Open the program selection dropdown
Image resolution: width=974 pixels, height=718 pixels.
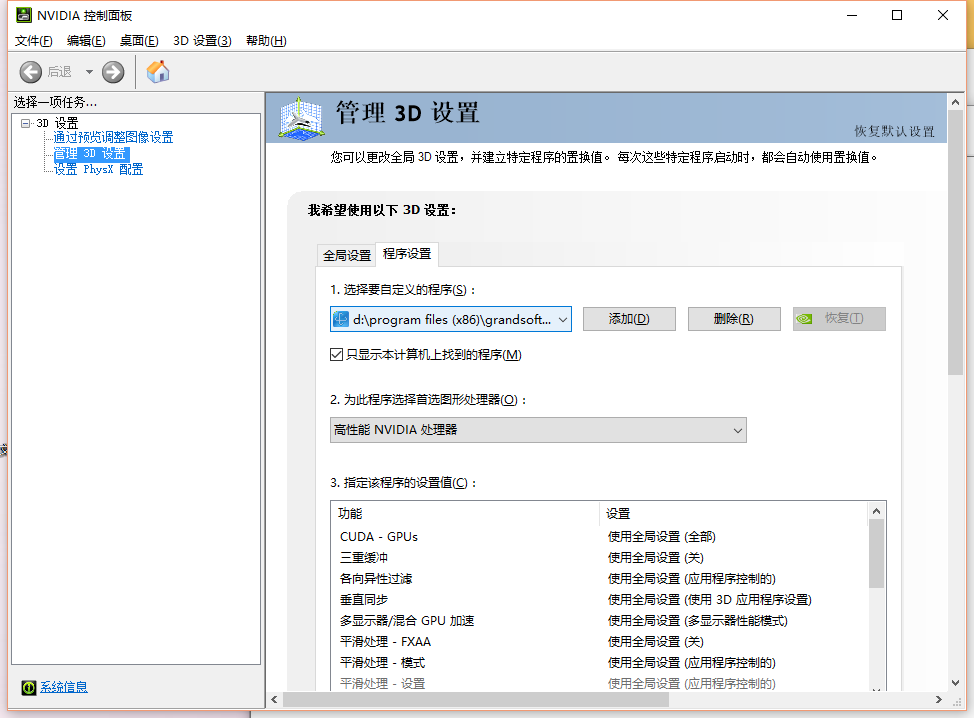click(x=451, y=319)
